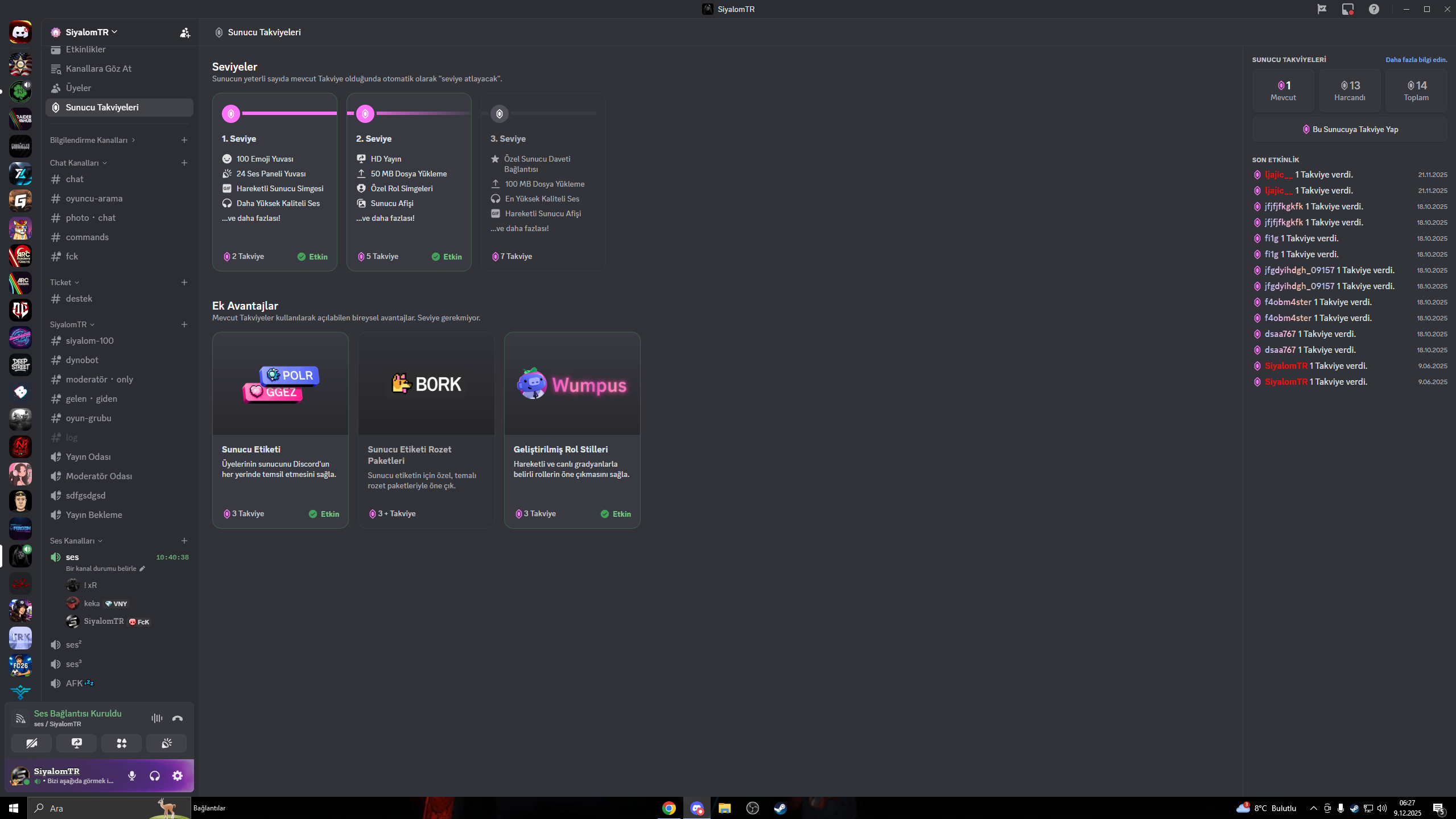
Task: Open the Üyeler list
Action: pos(119,88)
